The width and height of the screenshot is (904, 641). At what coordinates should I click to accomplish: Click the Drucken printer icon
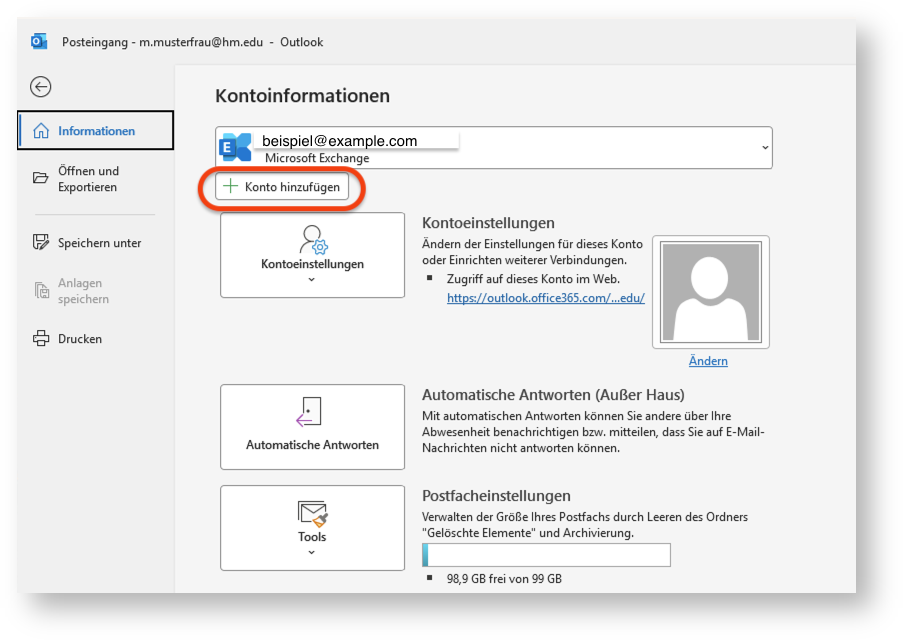coord(41,338)
